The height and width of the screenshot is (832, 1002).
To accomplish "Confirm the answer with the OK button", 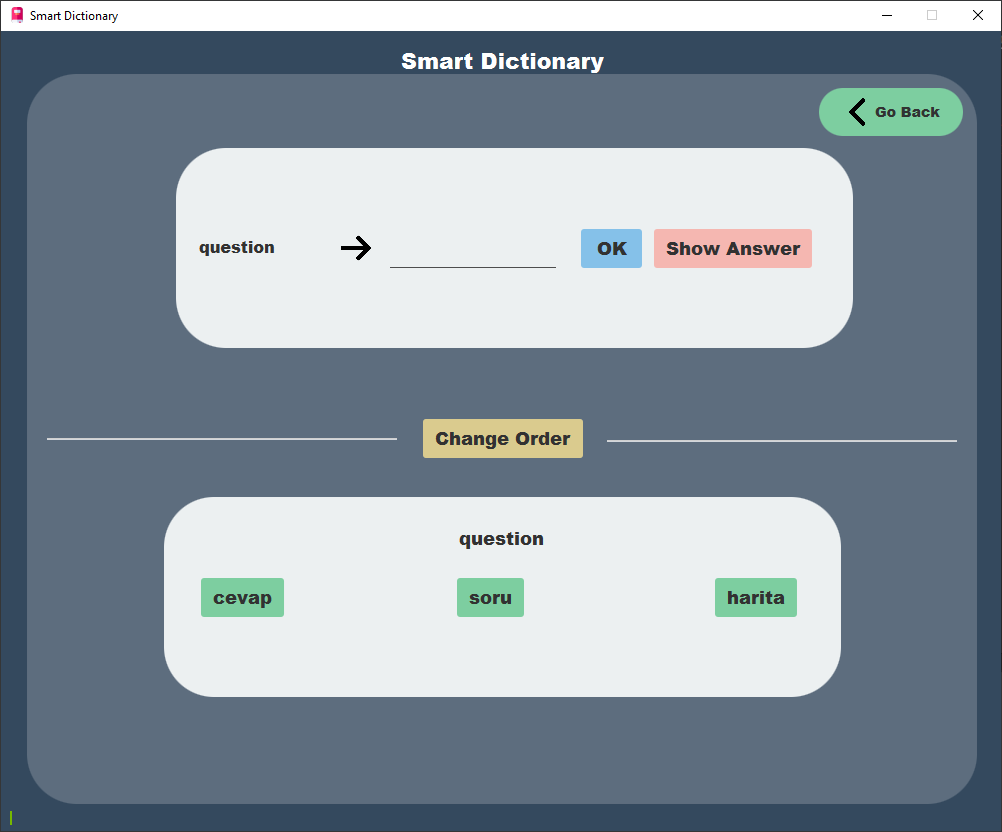I will click(x=611, y=249).
